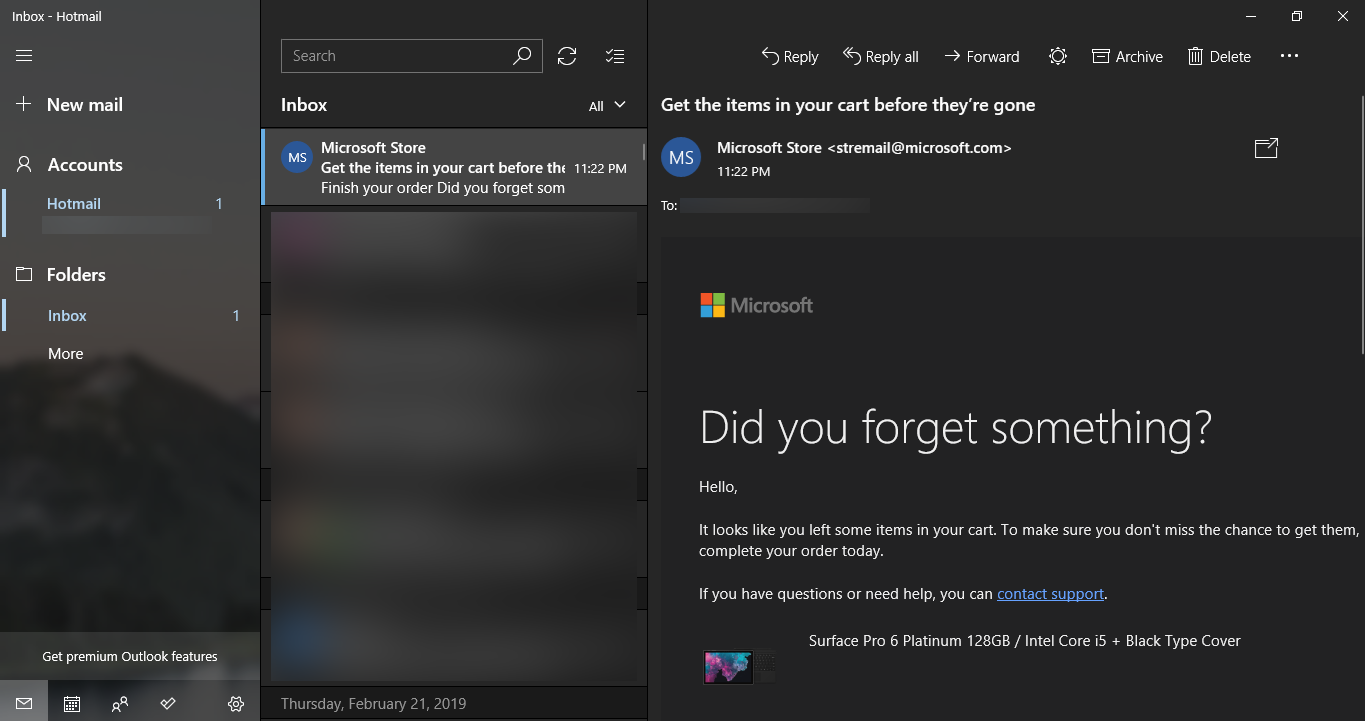Open the To Do checkmark icon
This screenshot has height=721, width=1365.
pyautogui.click(x=168, y=704)
